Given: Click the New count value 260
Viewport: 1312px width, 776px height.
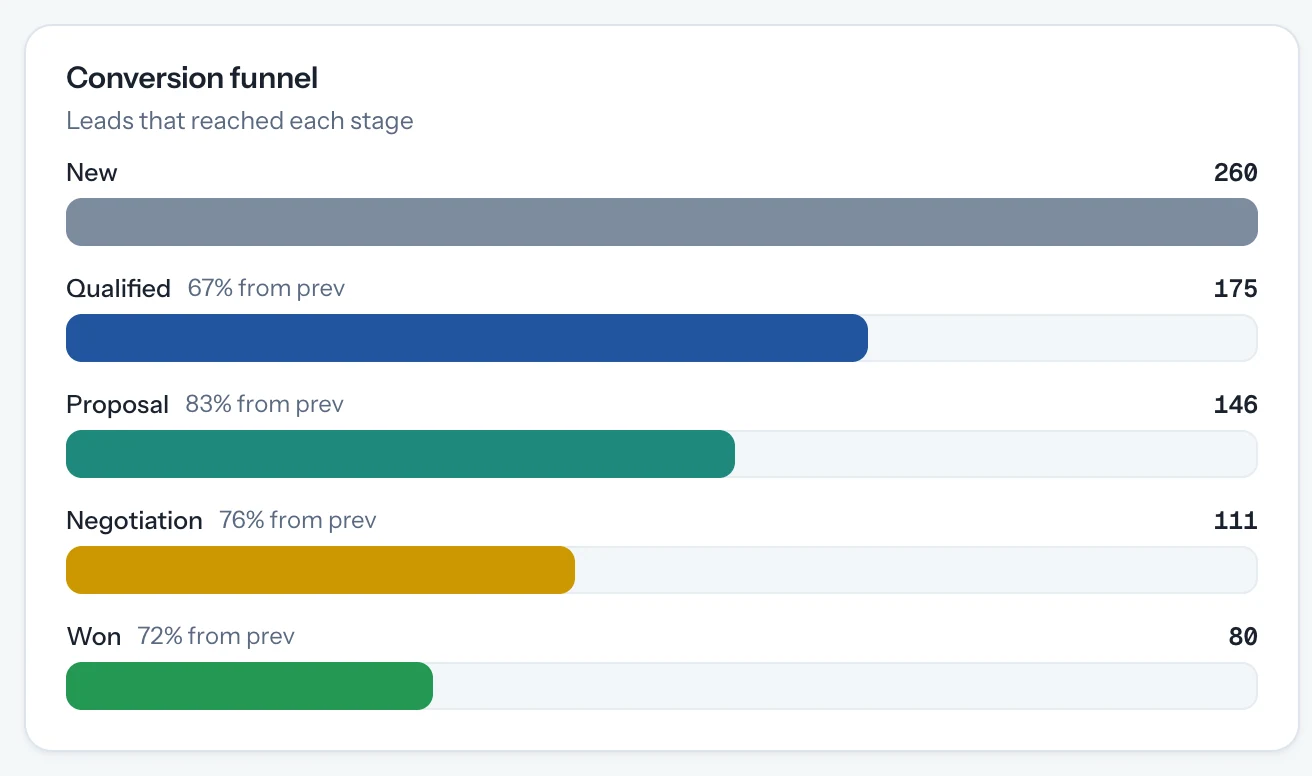Looking at the screenshot, I should click(x=1235, y=173).
